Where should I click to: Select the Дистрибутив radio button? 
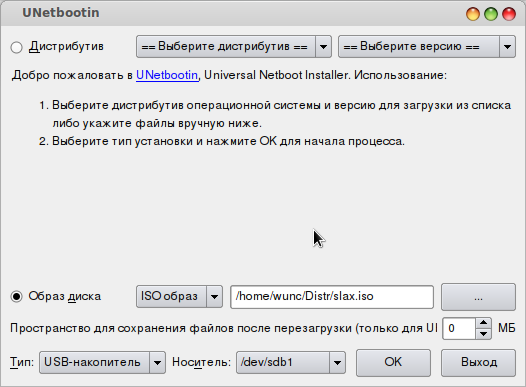click(16, 47)
